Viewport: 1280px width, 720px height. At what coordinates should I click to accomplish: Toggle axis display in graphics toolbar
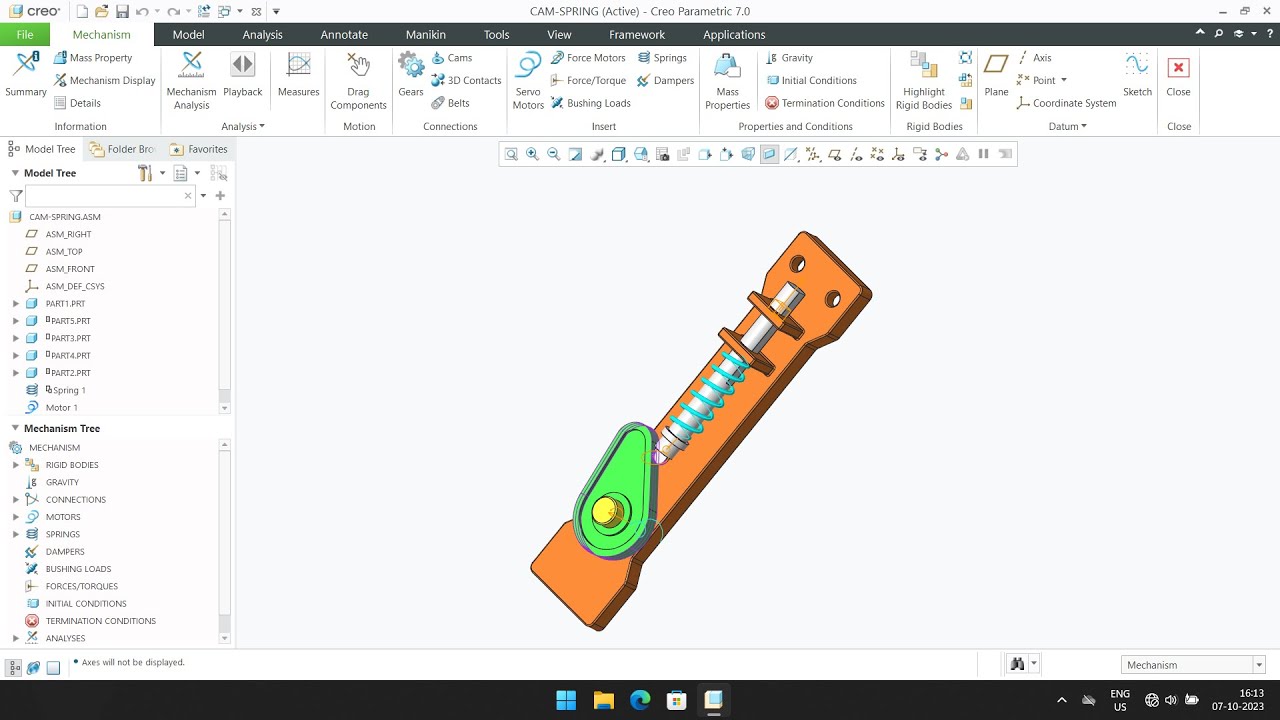[855, 154]
